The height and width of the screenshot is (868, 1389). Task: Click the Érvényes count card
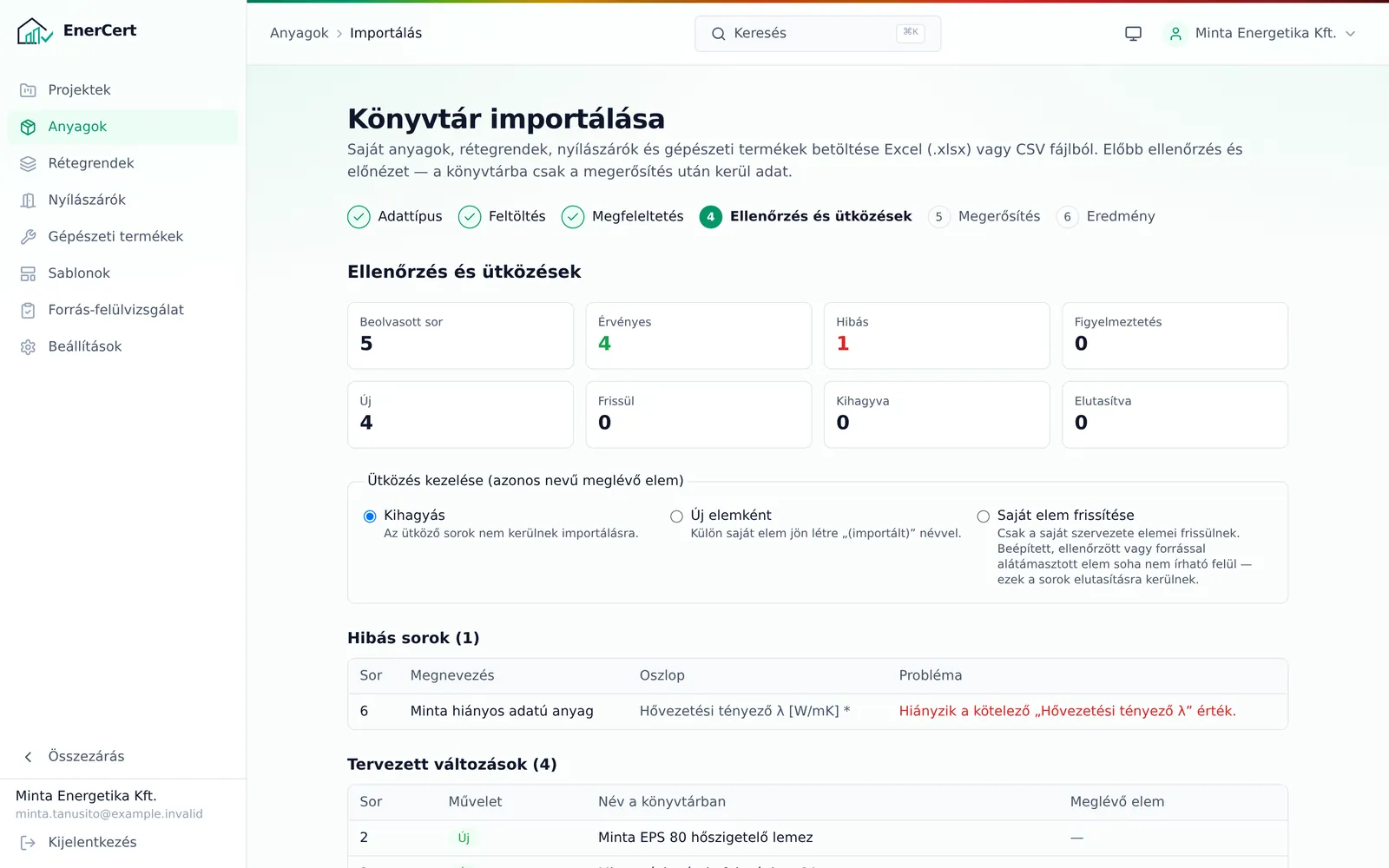(x=698, y=336)
